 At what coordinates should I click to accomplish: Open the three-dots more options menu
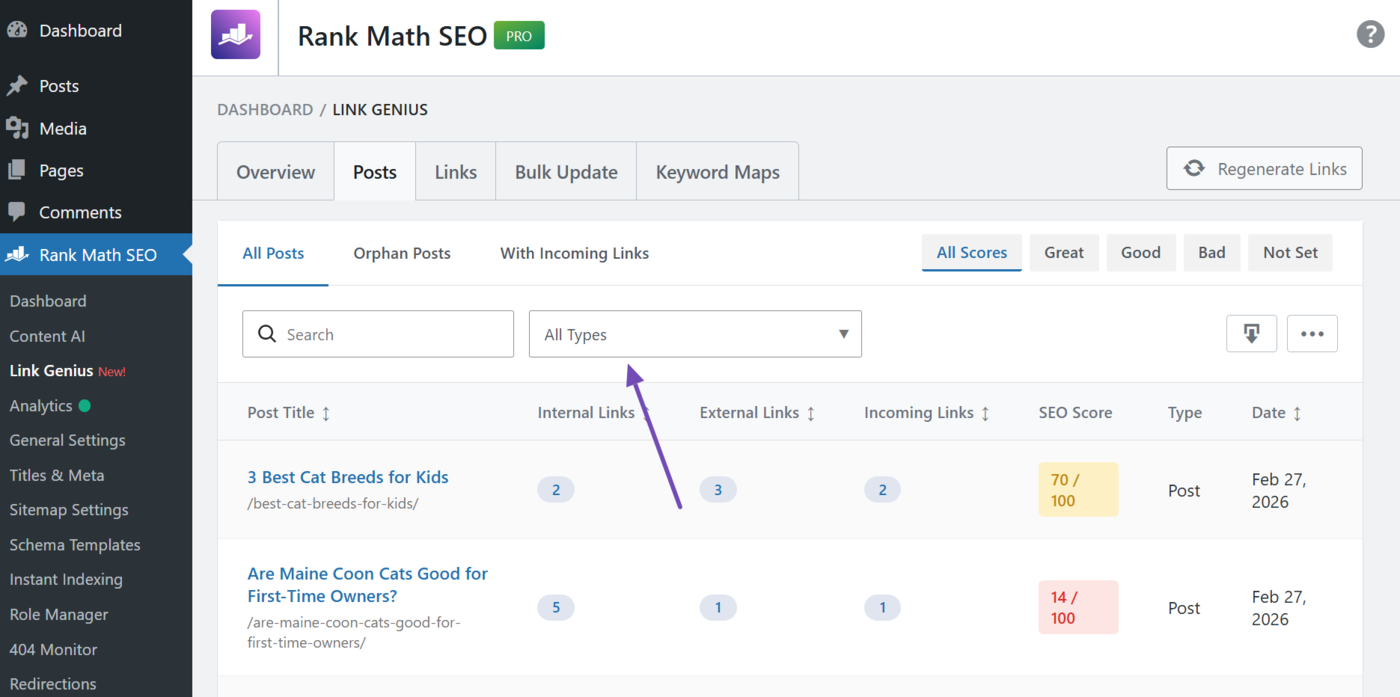click(x=1312, y=334)
